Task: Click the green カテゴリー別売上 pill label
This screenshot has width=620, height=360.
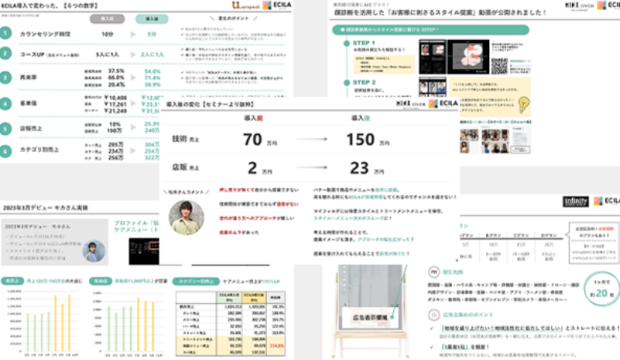Action: pos(196,281)
